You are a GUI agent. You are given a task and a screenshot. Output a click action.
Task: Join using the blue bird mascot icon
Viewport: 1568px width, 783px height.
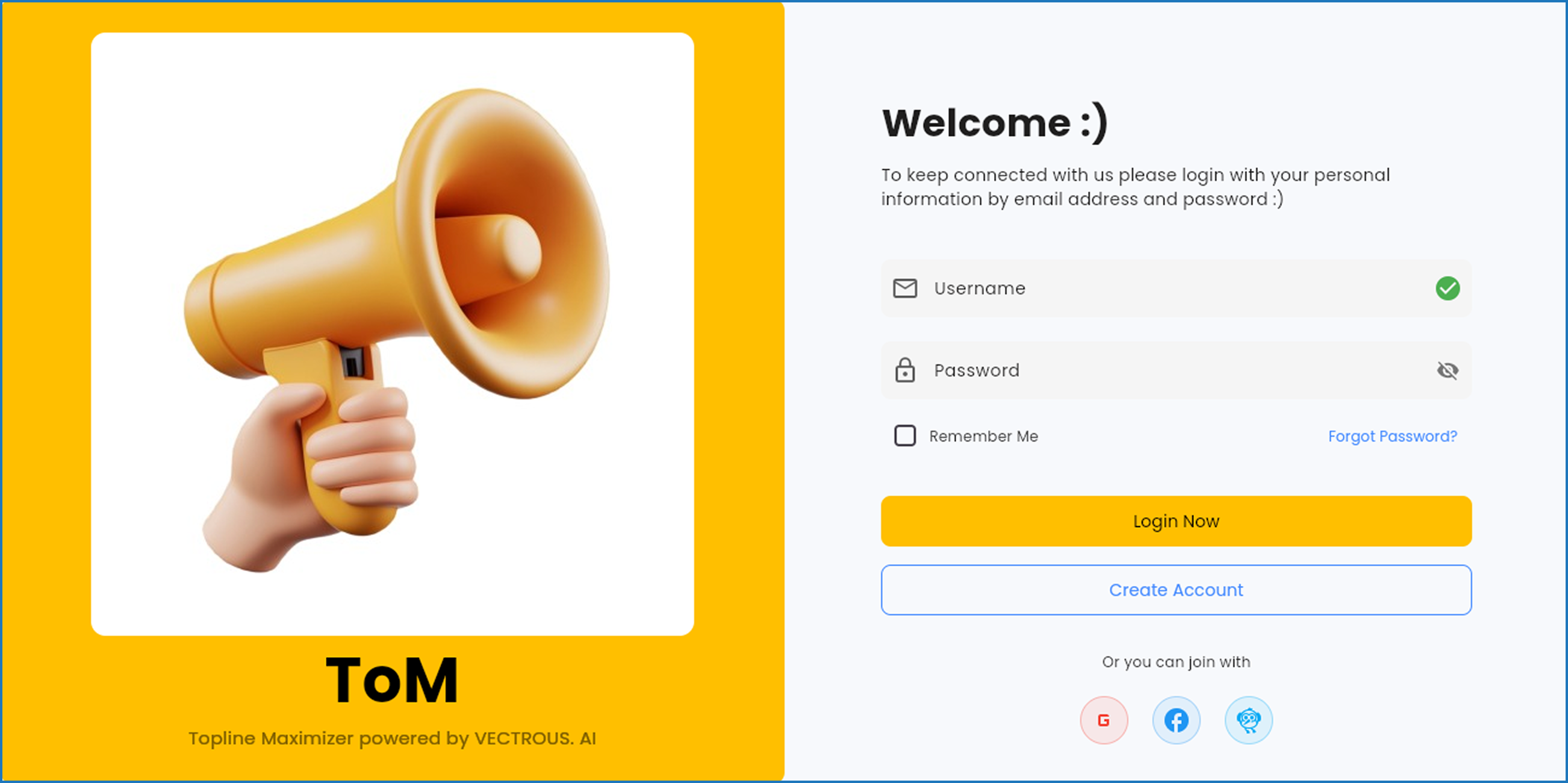(1248, 720)
